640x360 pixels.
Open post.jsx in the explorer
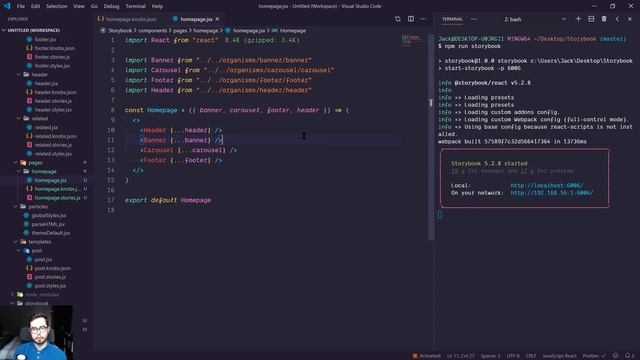(x=43, y=260)
